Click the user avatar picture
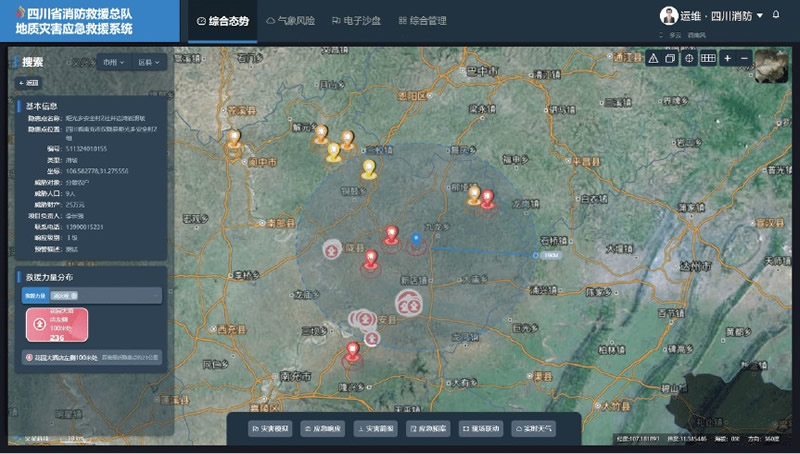 point(668,16)
